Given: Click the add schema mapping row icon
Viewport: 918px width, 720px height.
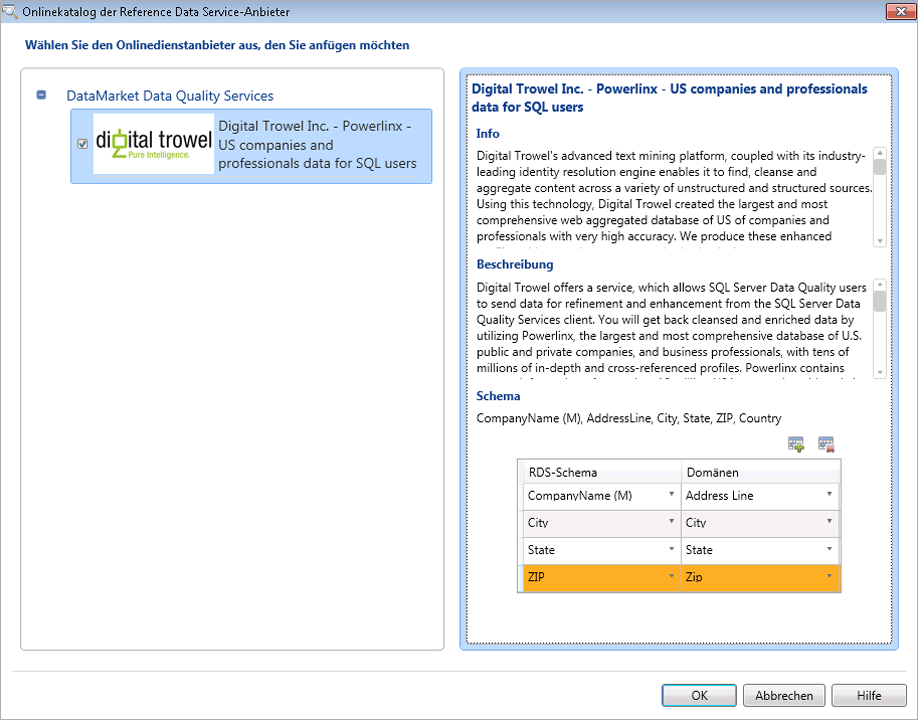Looking at the screenshot, I should pyautogui.click(x=795, y=443).
